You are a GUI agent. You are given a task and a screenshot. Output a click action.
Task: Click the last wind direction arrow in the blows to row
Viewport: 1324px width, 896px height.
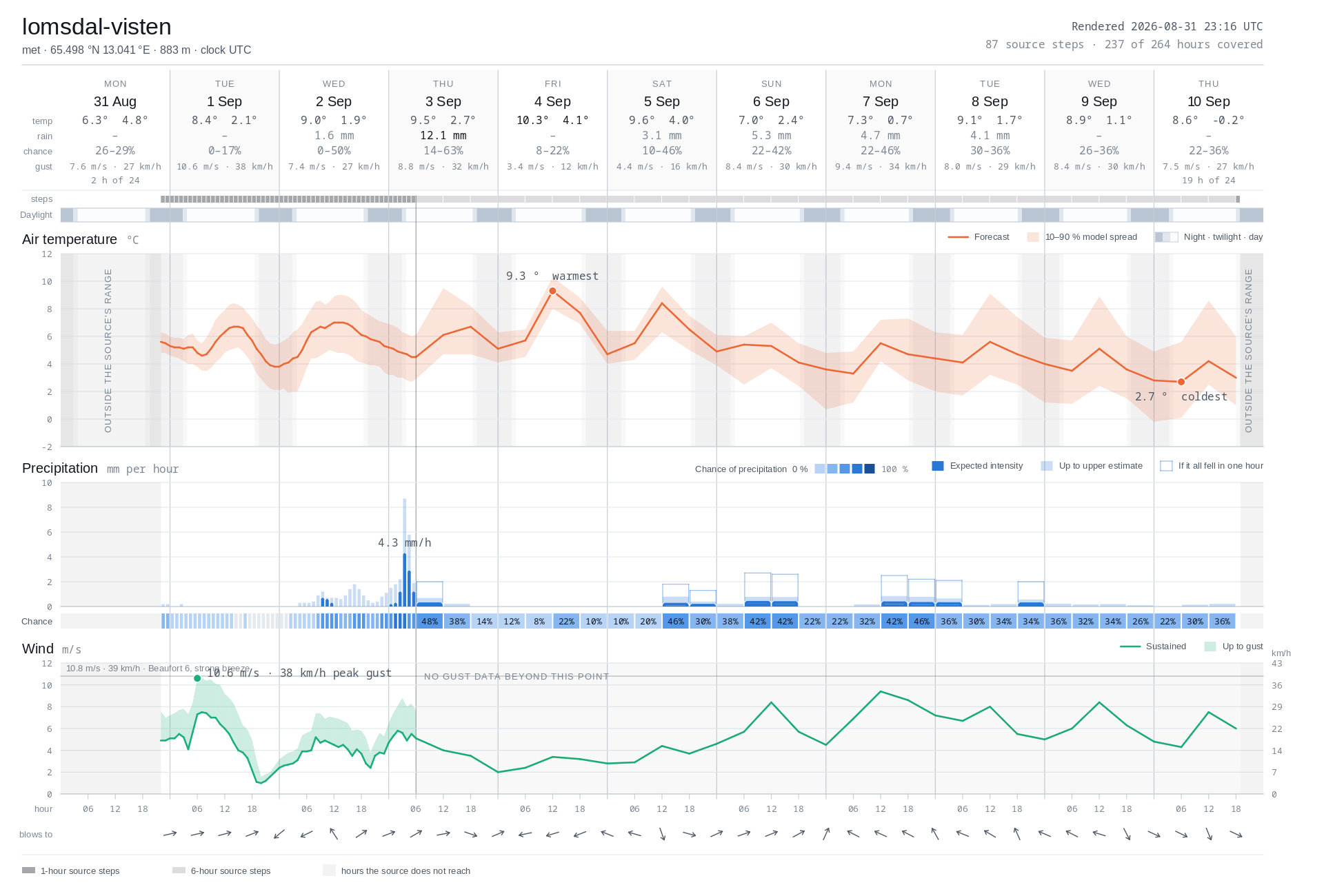pos(1236,834)
